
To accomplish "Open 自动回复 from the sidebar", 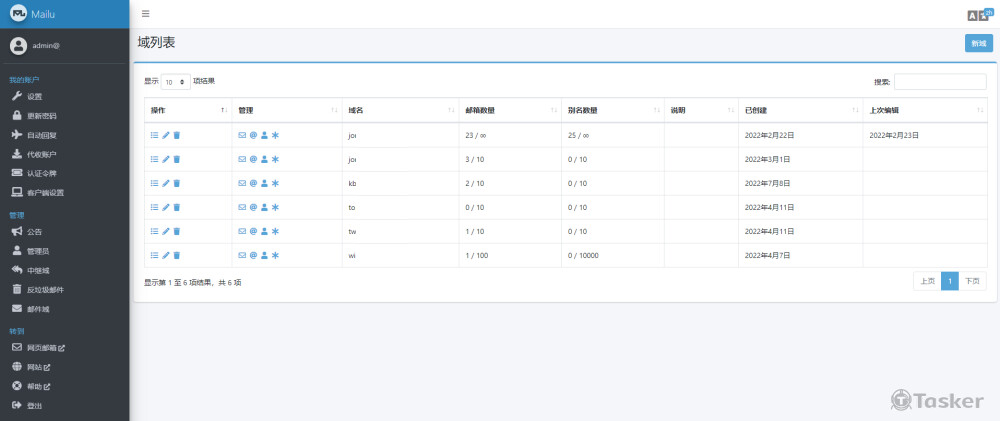I will pos(42,135).
